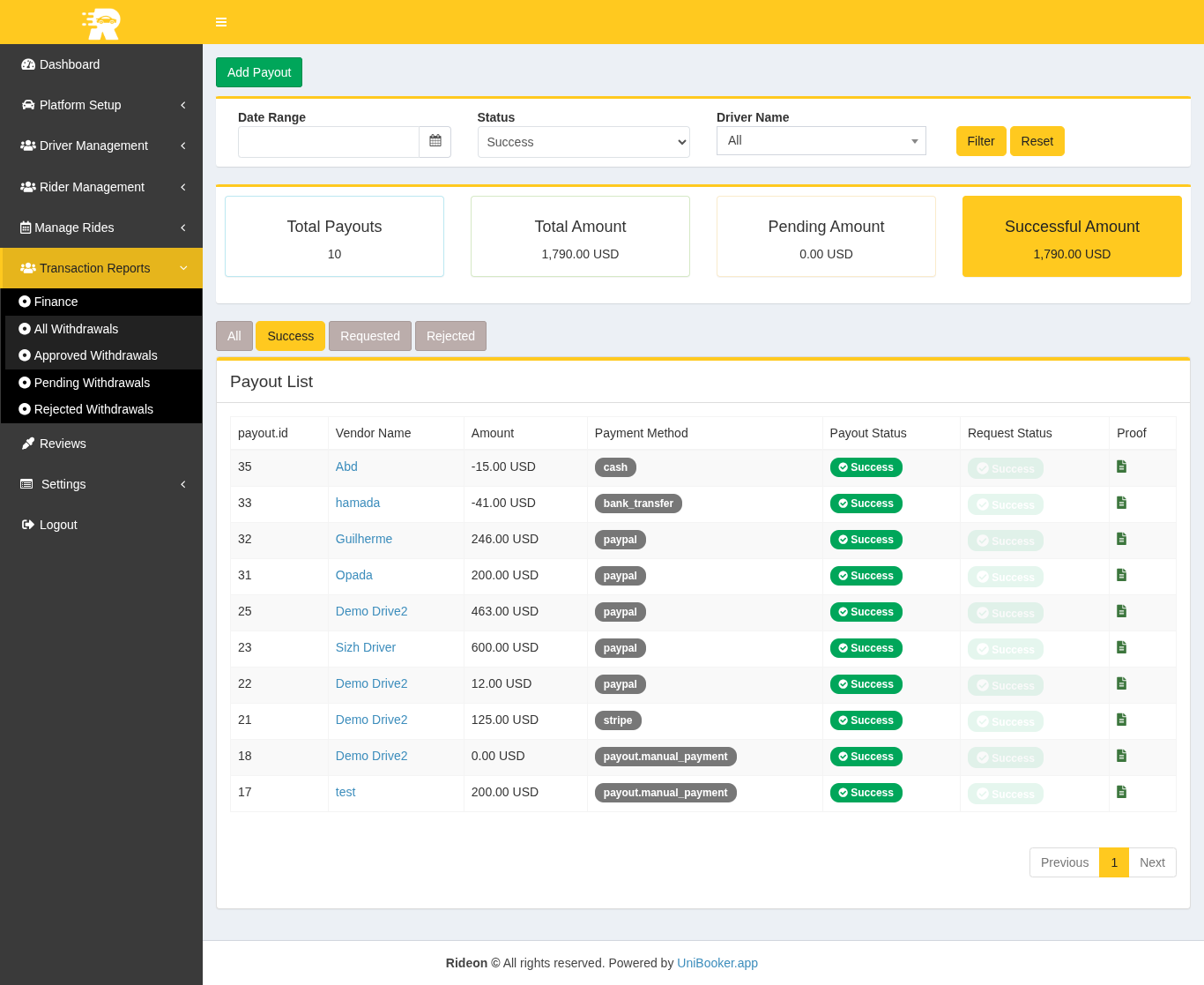The image size is (1204, 985).
Task: Open Pending Withdrawals in sidebar
Action: coord(92,383)
